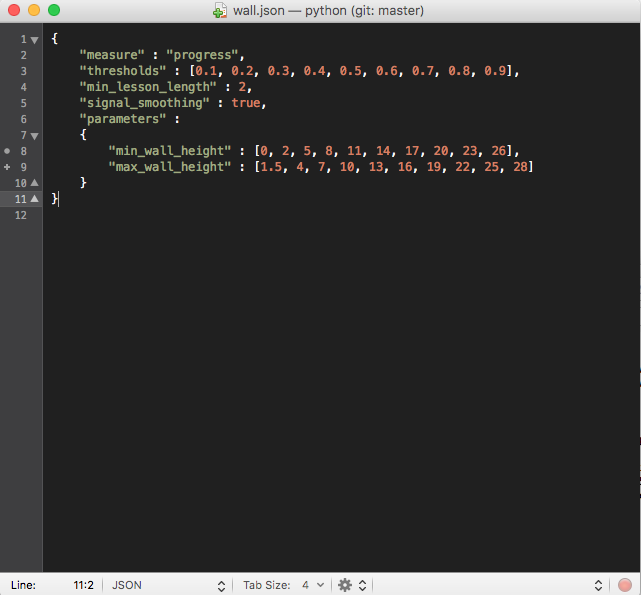
Task: Click the 0.9 threshold value
Action: pos(495,71)
